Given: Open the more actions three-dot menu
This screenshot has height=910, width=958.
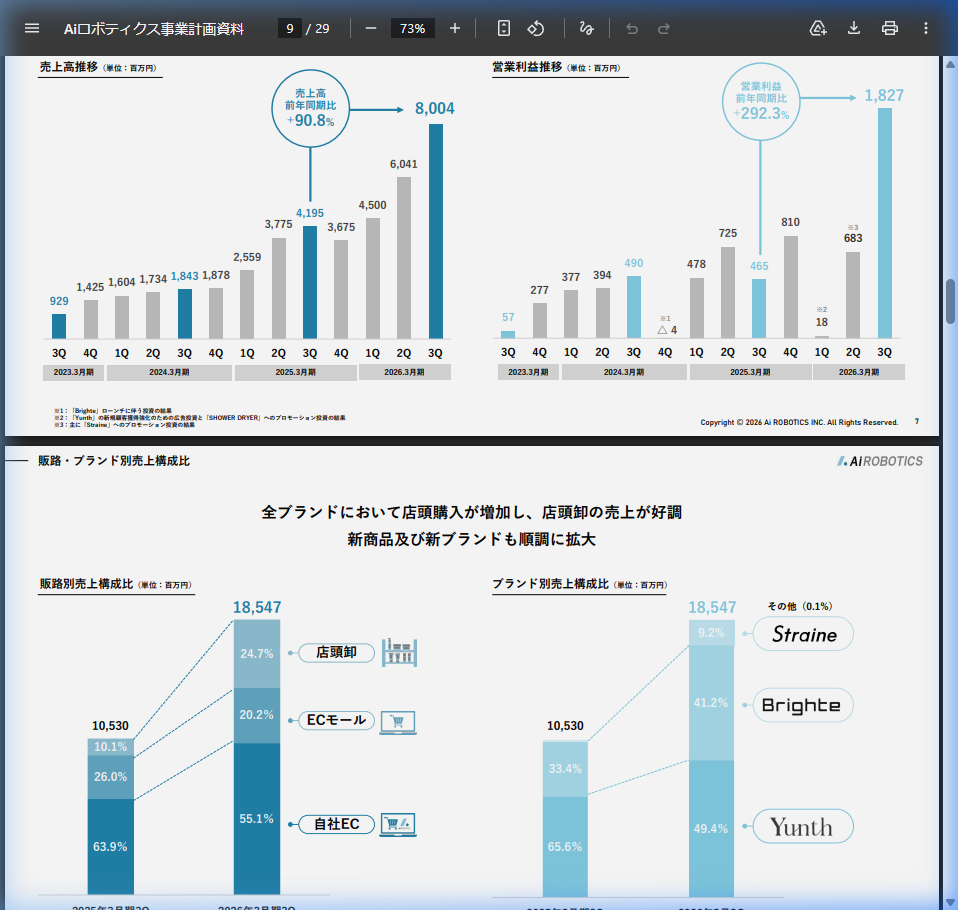Looking at the screenshot, I should click(x=926, y=28).
